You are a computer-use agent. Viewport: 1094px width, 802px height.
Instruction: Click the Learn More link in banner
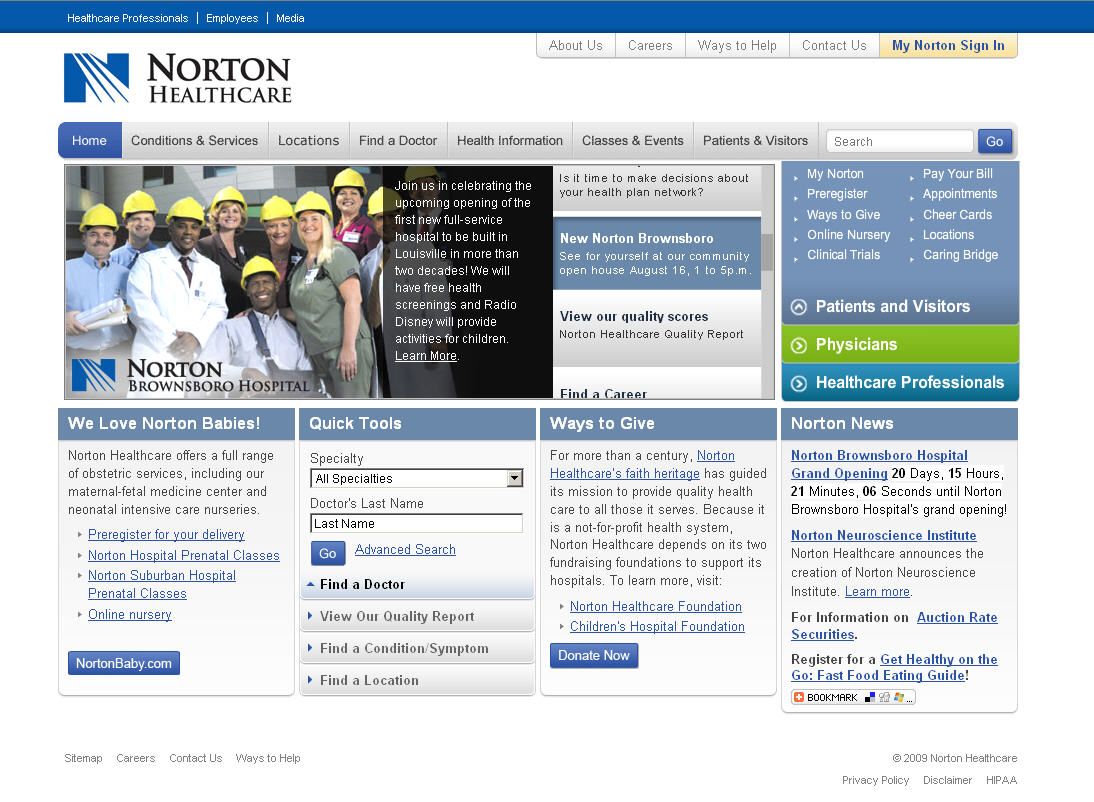pos(426,356)
